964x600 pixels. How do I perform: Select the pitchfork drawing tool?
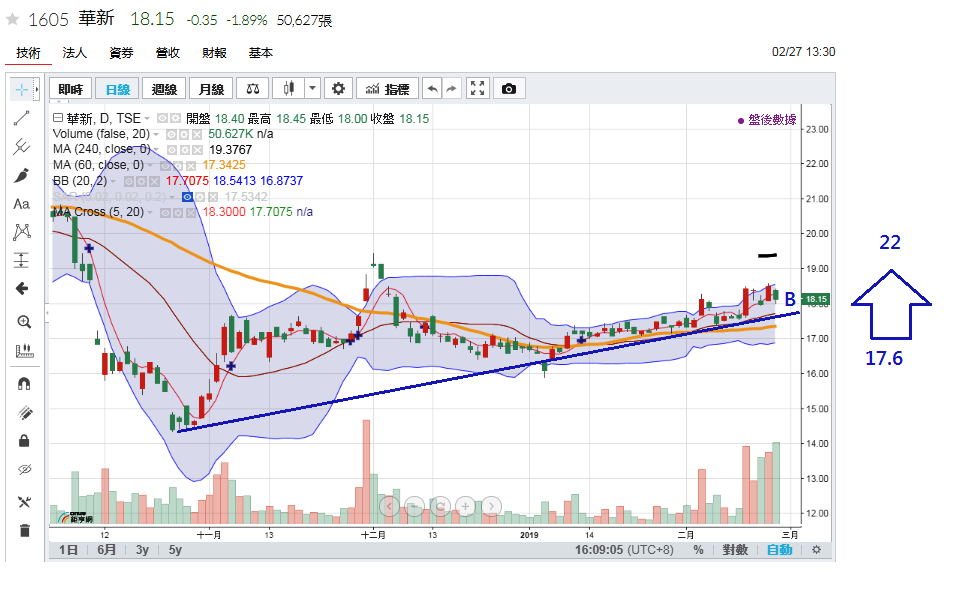[22, 146]
